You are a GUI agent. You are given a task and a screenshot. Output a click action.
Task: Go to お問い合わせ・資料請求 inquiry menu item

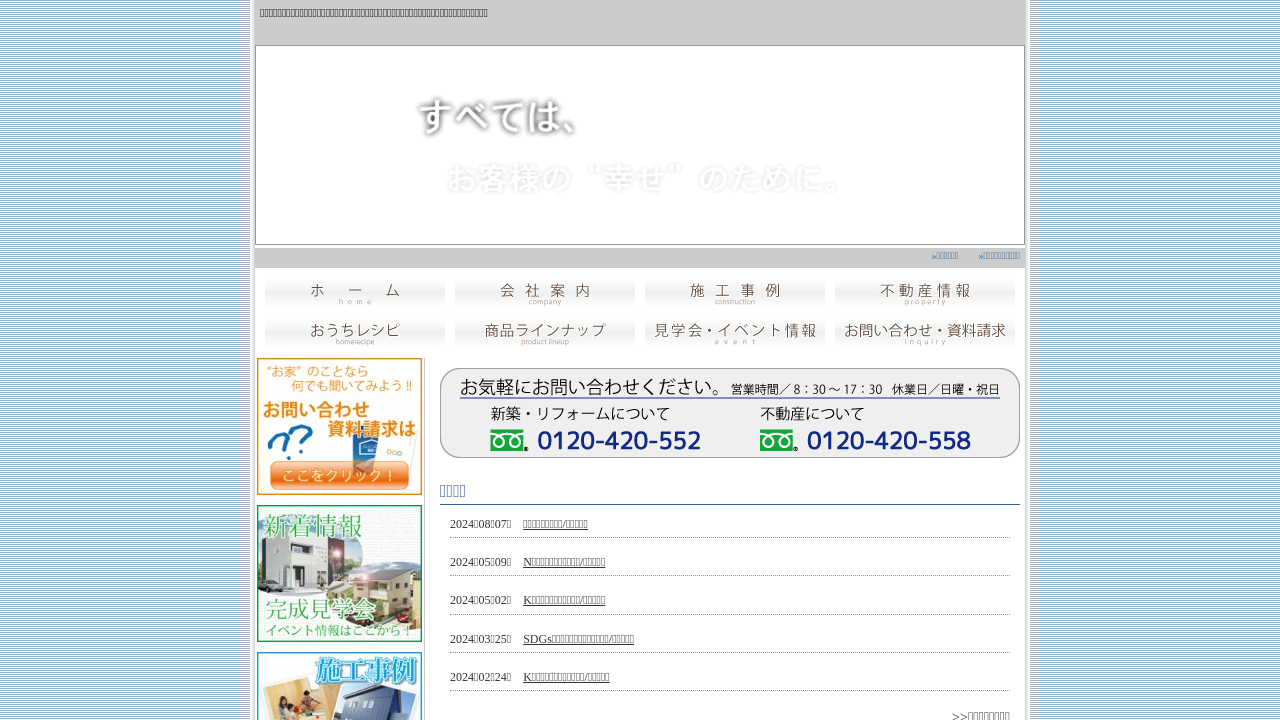pyautogui.click(x=925, y=333)
